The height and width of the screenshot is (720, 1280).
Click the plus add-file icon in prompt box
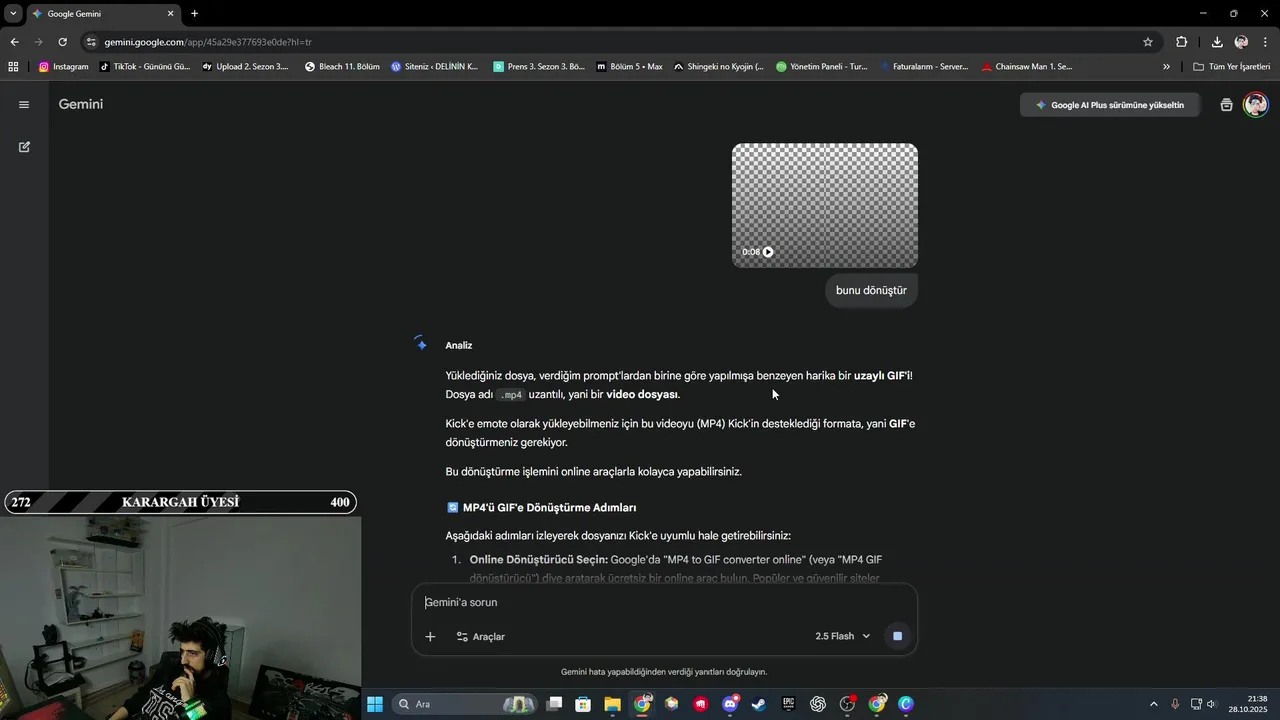tap(430, 636)
